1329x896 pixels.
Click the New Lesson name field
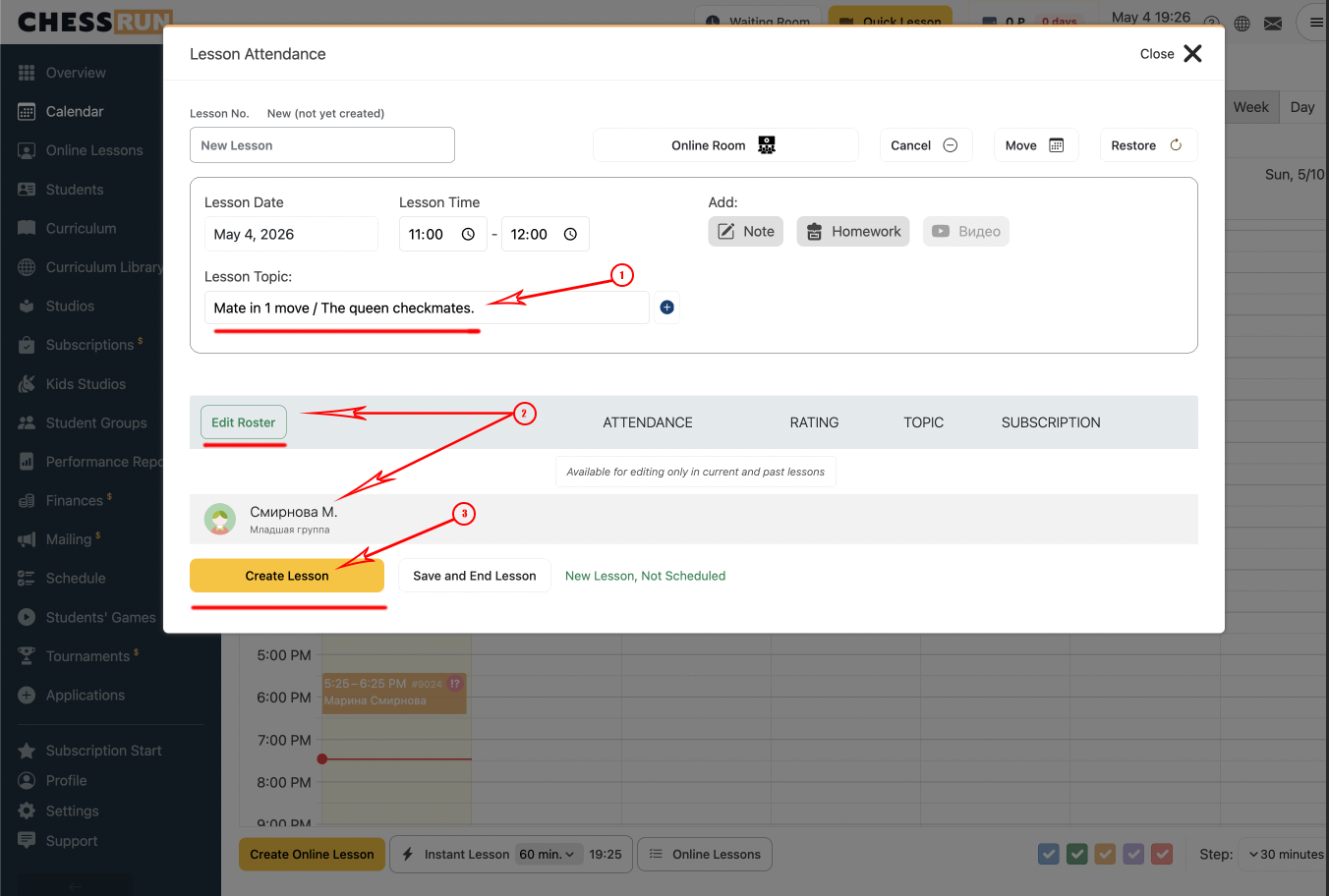322,145
